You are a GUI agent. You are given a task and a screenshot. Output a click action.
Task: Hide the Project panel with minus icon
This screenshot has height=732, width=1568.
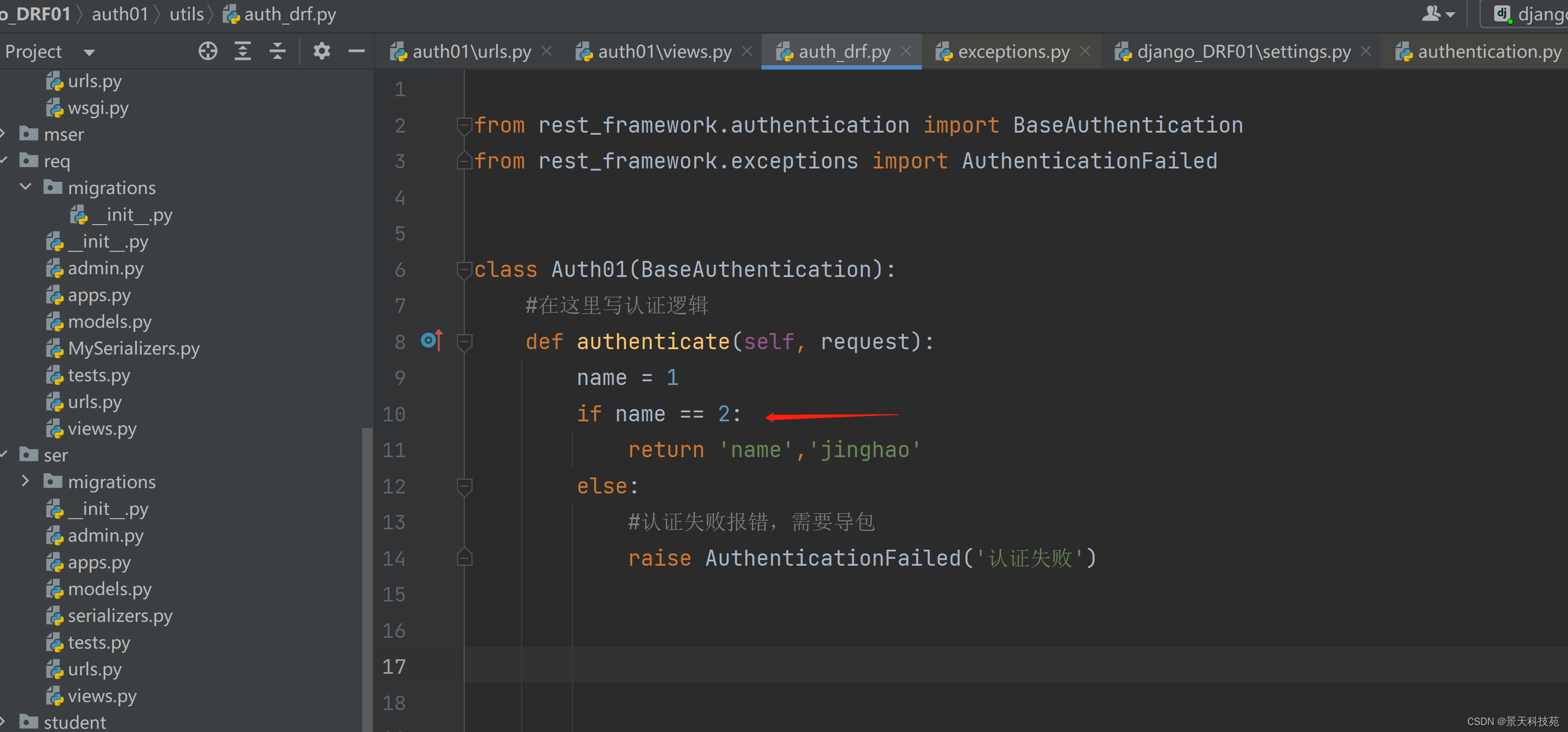[356, 51]
